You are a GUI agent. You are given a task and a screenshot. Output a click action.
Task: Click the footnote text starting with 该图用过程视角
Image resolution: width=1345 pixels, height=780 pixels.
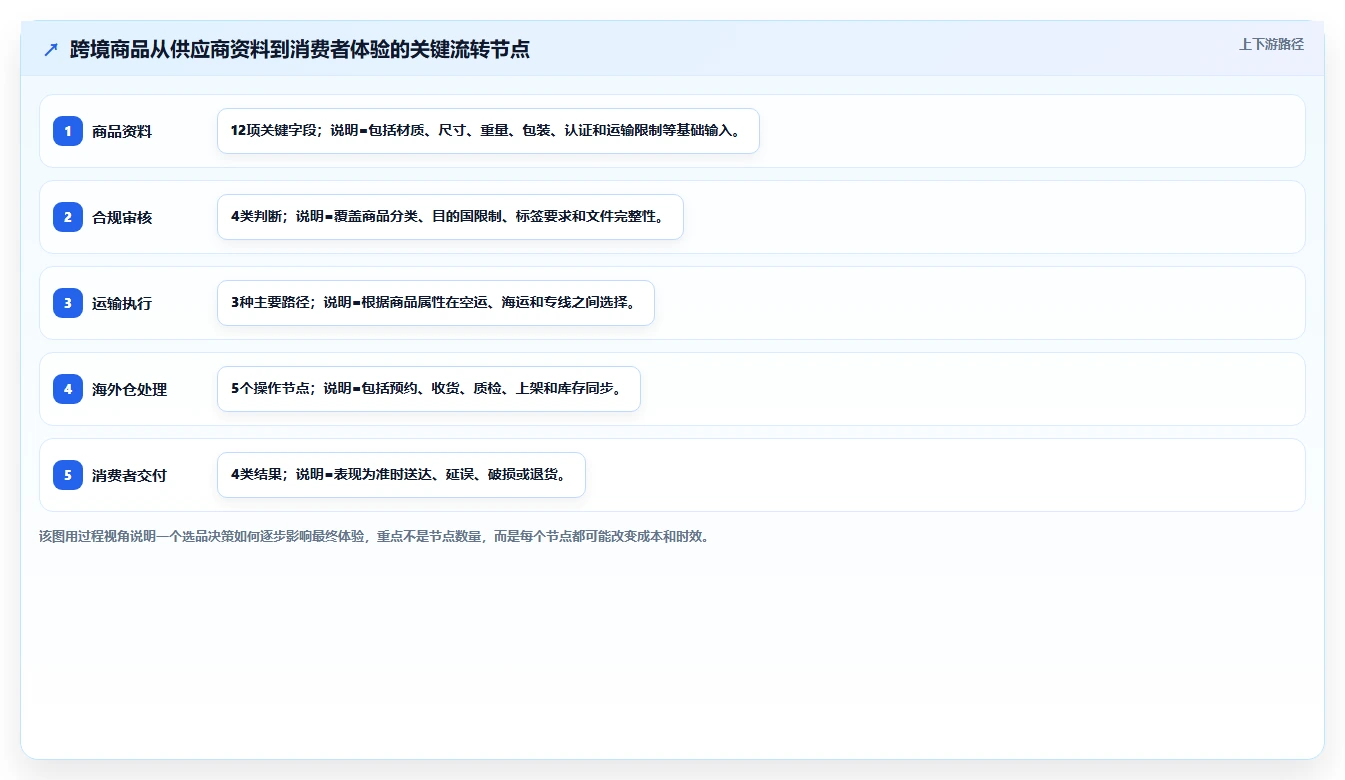click(375, 536)
